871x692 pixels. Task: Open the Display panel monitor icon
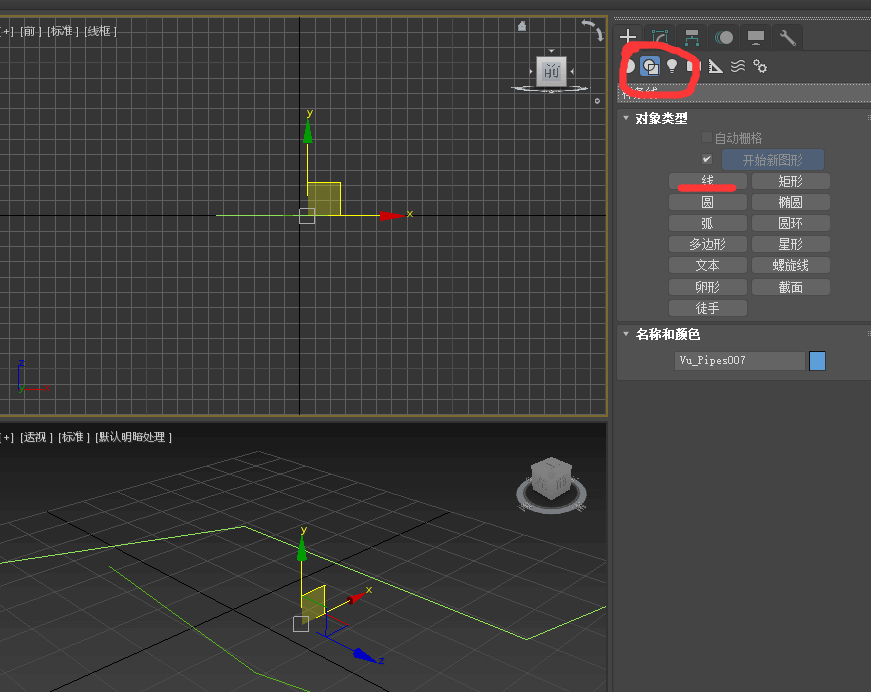[756, 38]
